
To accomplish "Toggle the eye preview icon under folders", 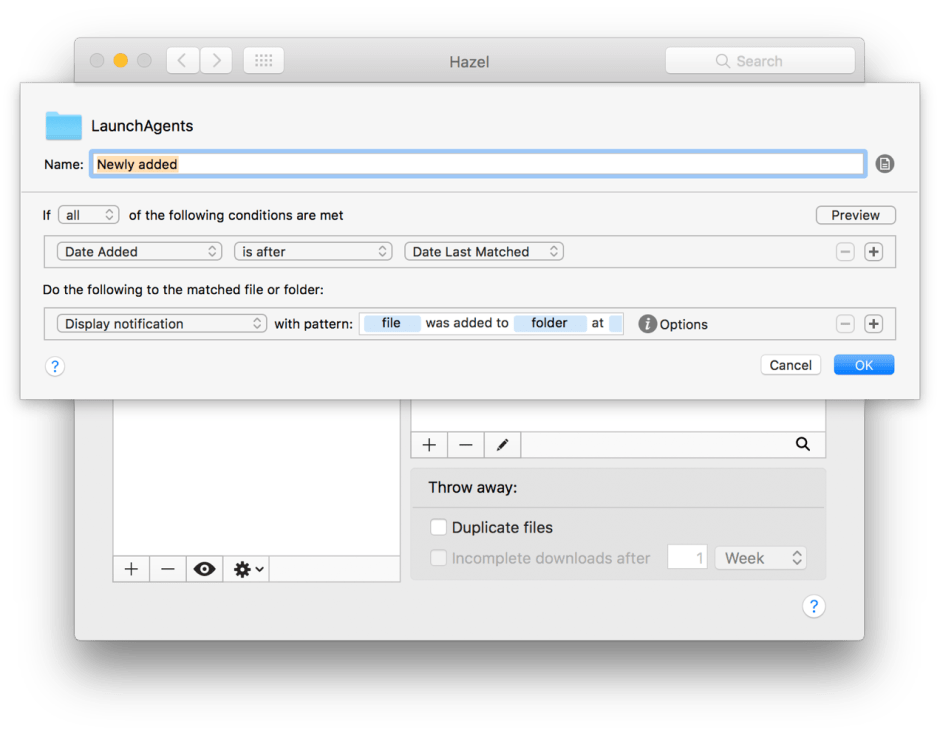I will point(204,569).
